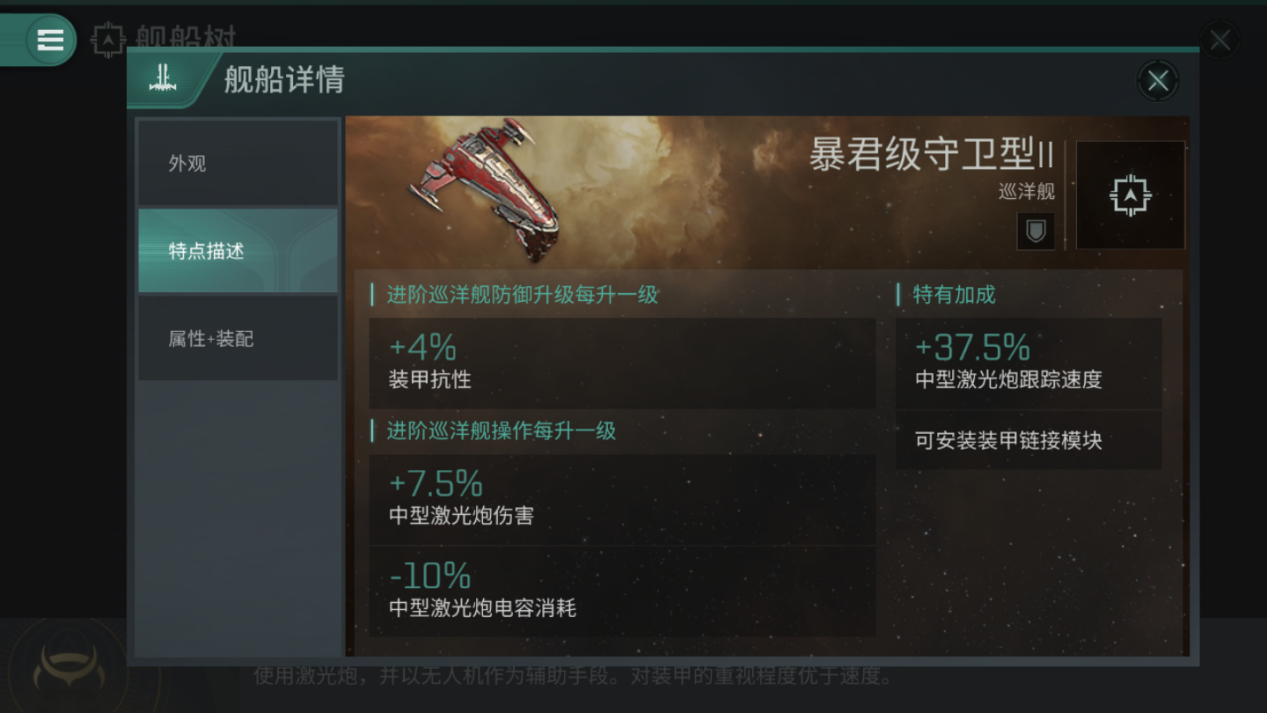Close the 舰船详情 panel
Image resolution: width=1267 pixels, height=713 pixels.
click(1158, 80)
